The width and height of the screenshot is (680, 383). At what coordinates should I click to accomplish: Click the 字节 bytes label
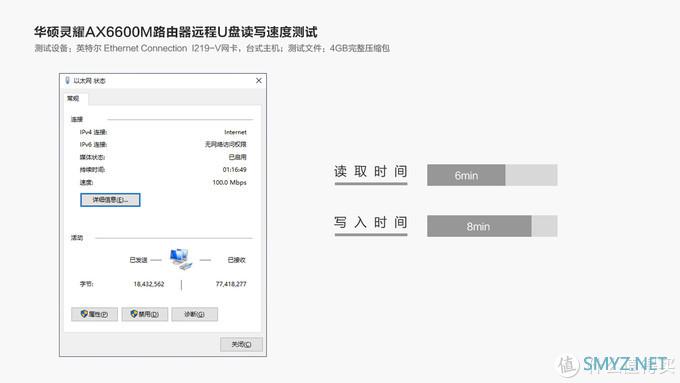86,284
